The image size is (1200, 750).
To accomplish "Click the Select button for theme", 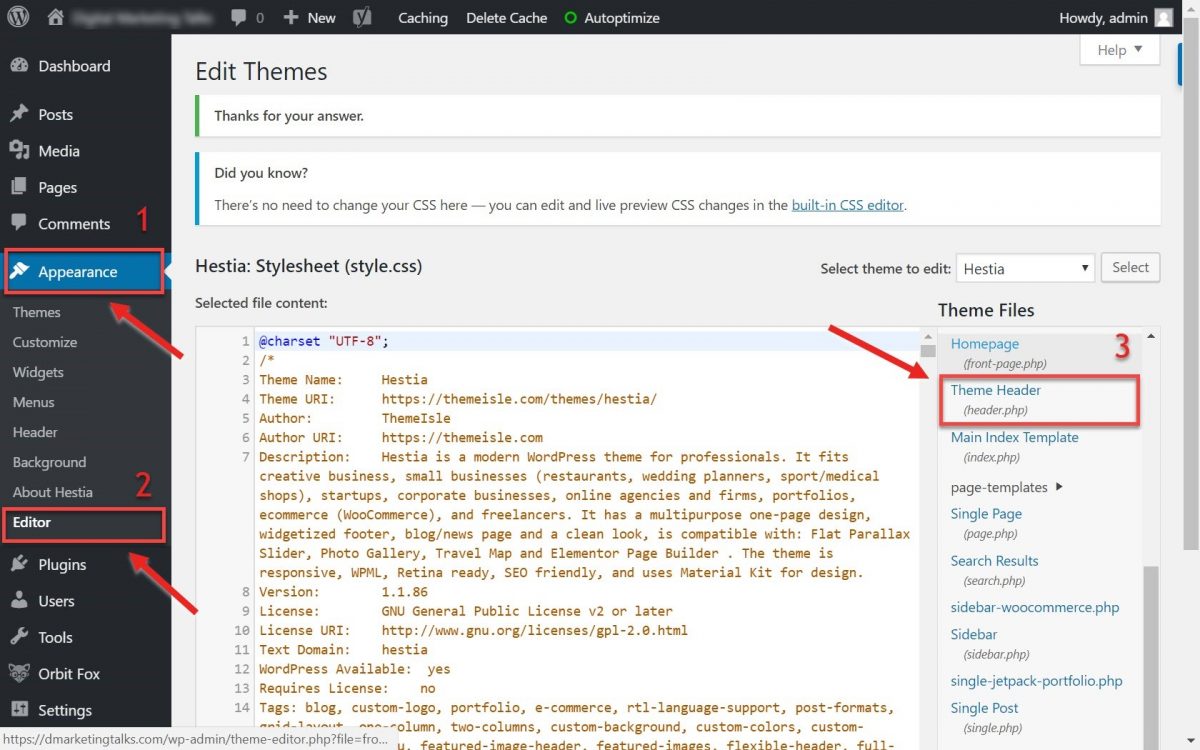I will [x=1130, y=267].
